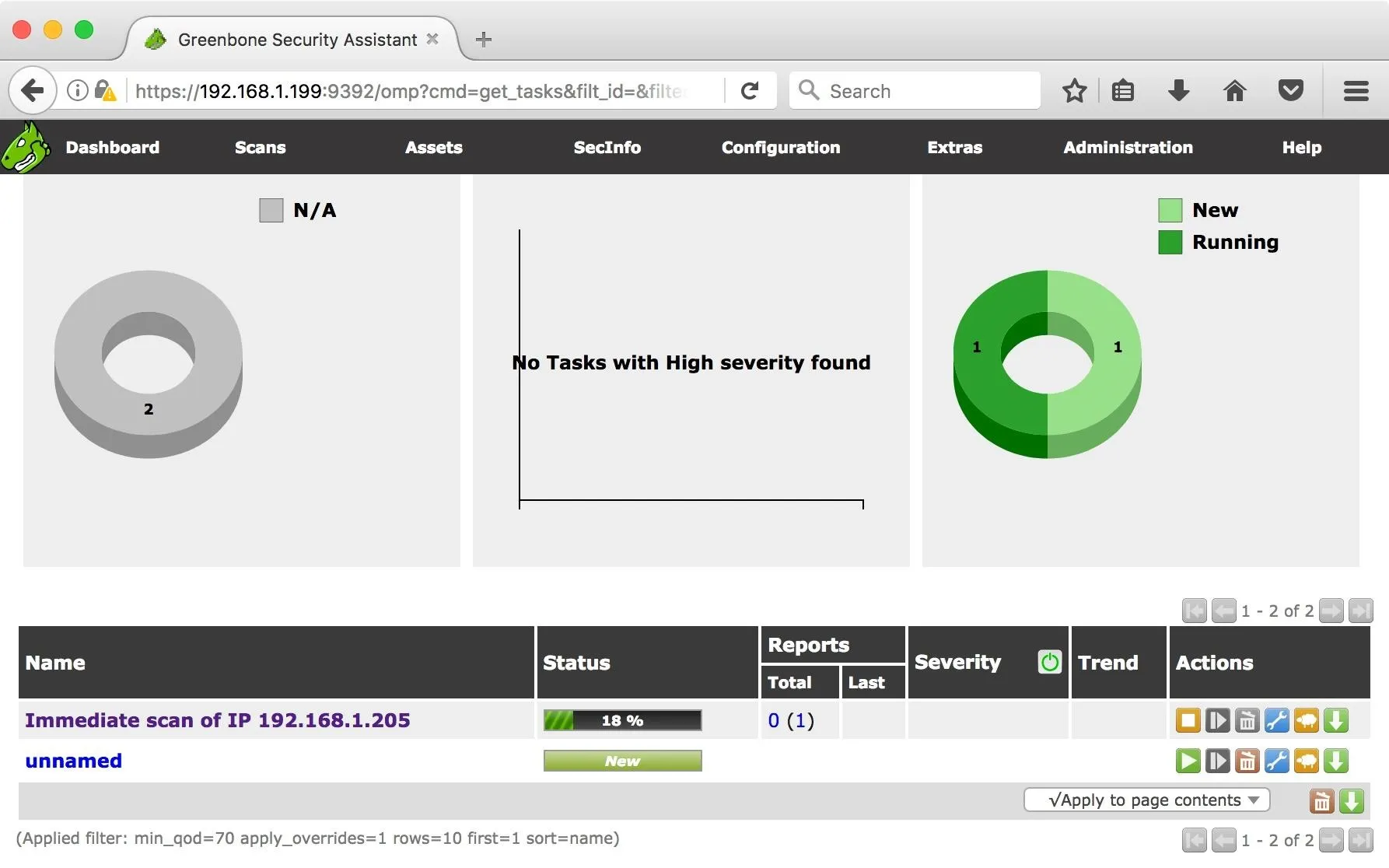Open the Help menu
Viewport: 1389px width, 868px height.
[1302, 147]
